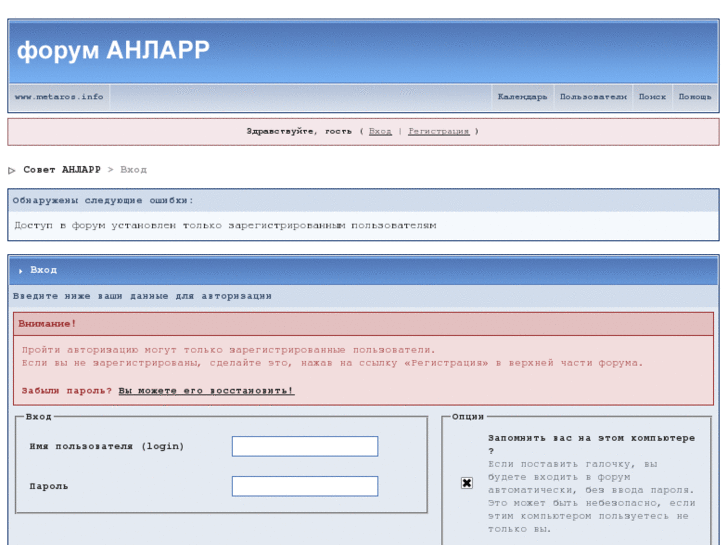The image size is (727, 545).
Task: Open the Календарь menu item
Action: click(x=523, y=97)
